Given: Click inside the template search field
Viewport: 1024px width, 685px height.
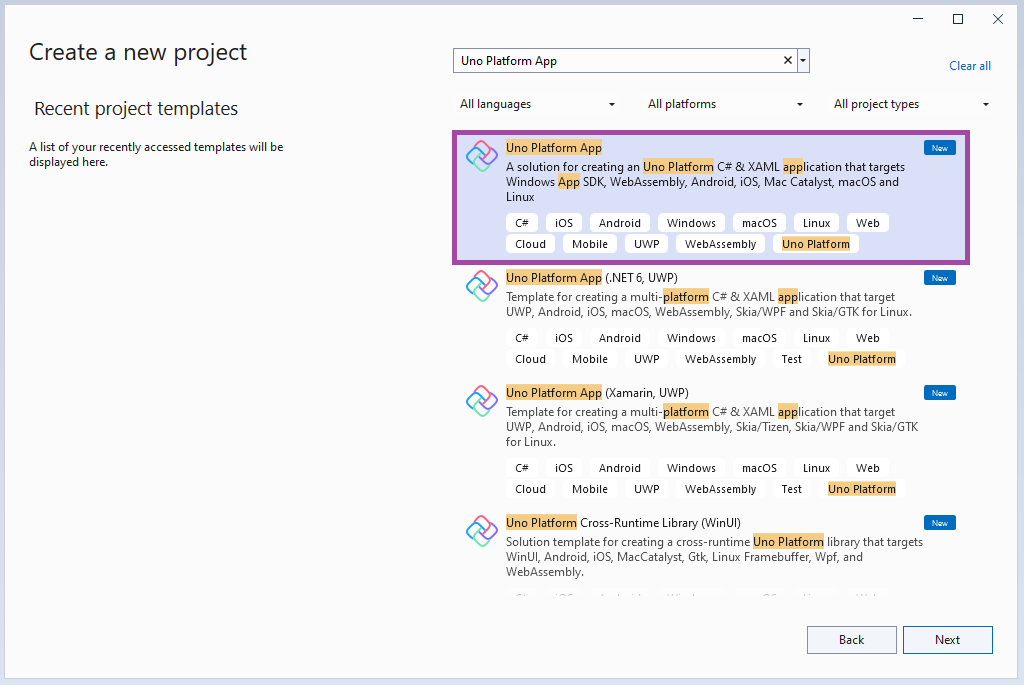Looking at the screenshot, I should (x=617, y=61).
